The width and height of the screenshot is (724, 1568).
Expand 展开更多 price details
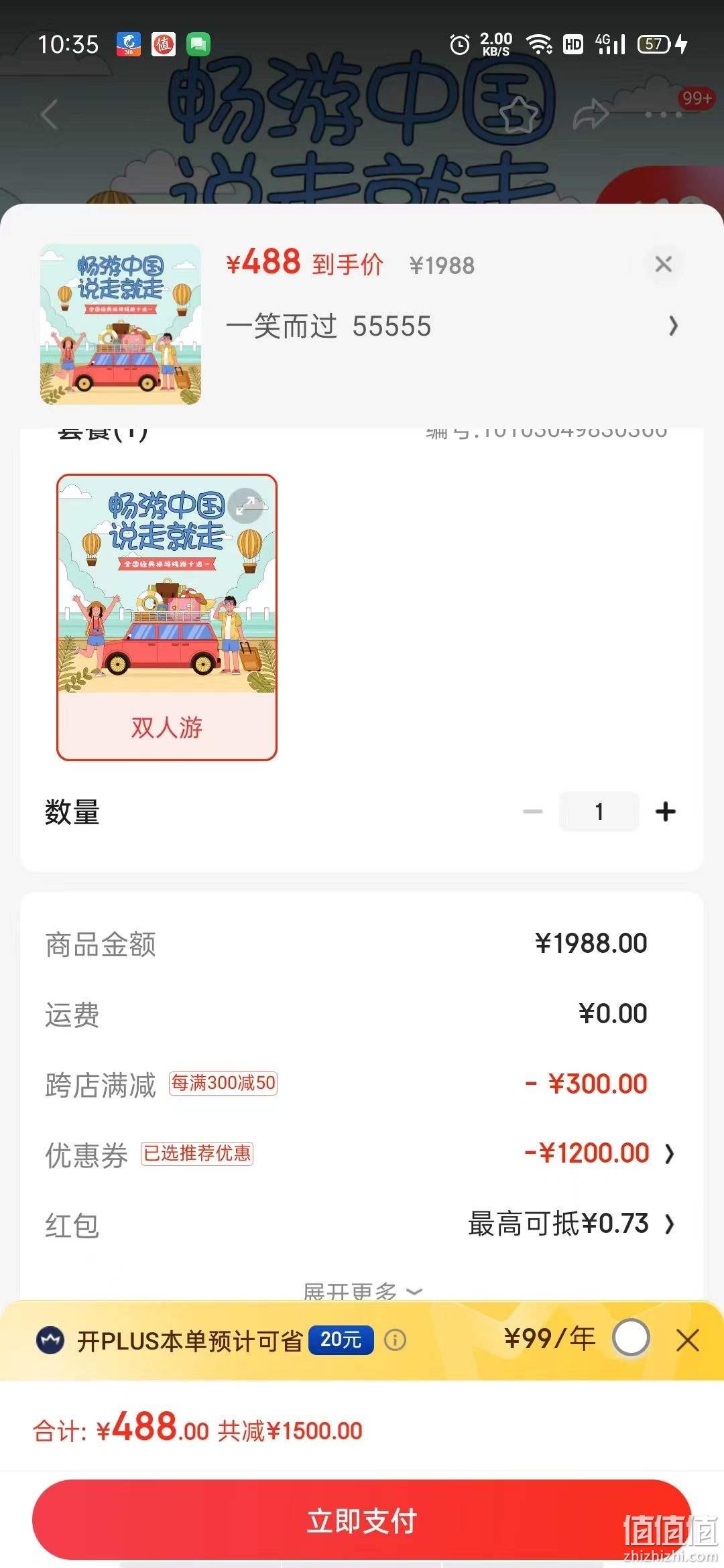click(x=362, y=1291)
